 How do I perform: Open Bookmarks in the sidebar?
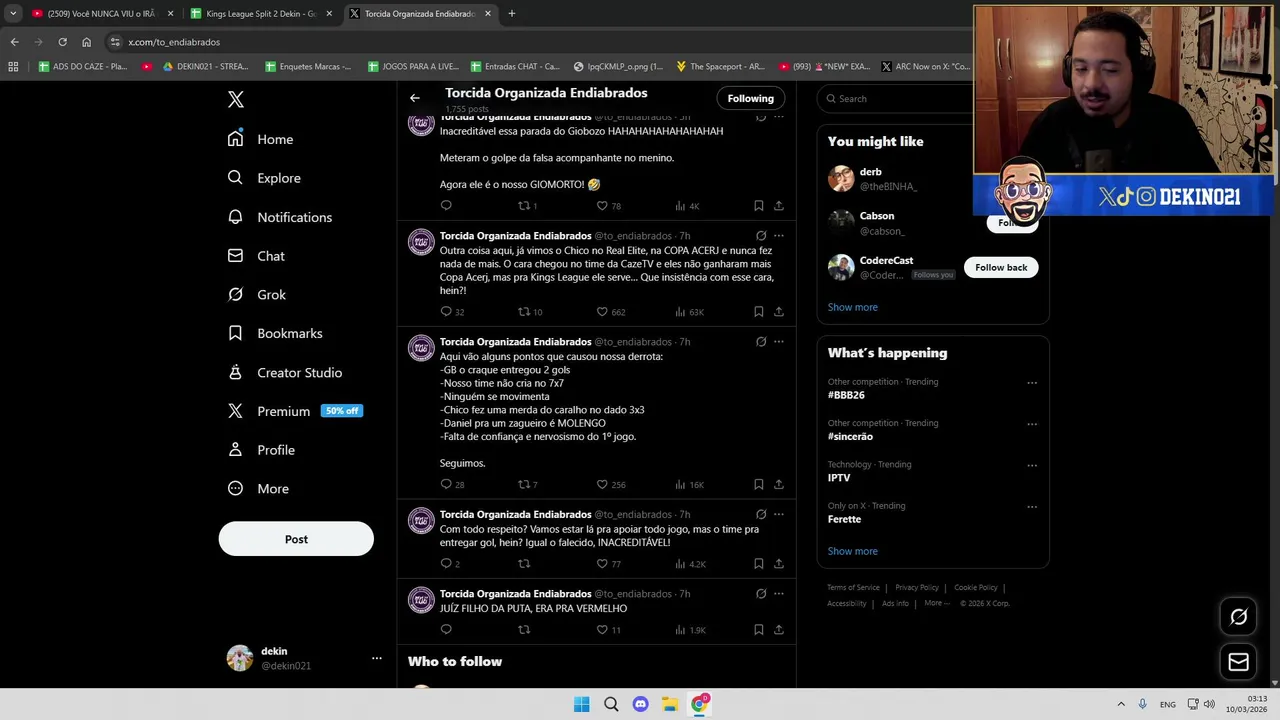coord(275,333)
